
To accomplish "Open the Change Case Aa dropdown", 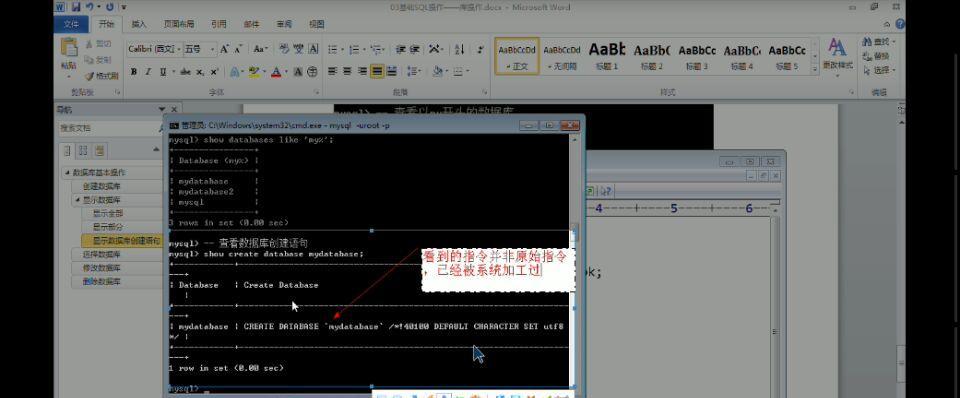I will click(x=260, y=49).
